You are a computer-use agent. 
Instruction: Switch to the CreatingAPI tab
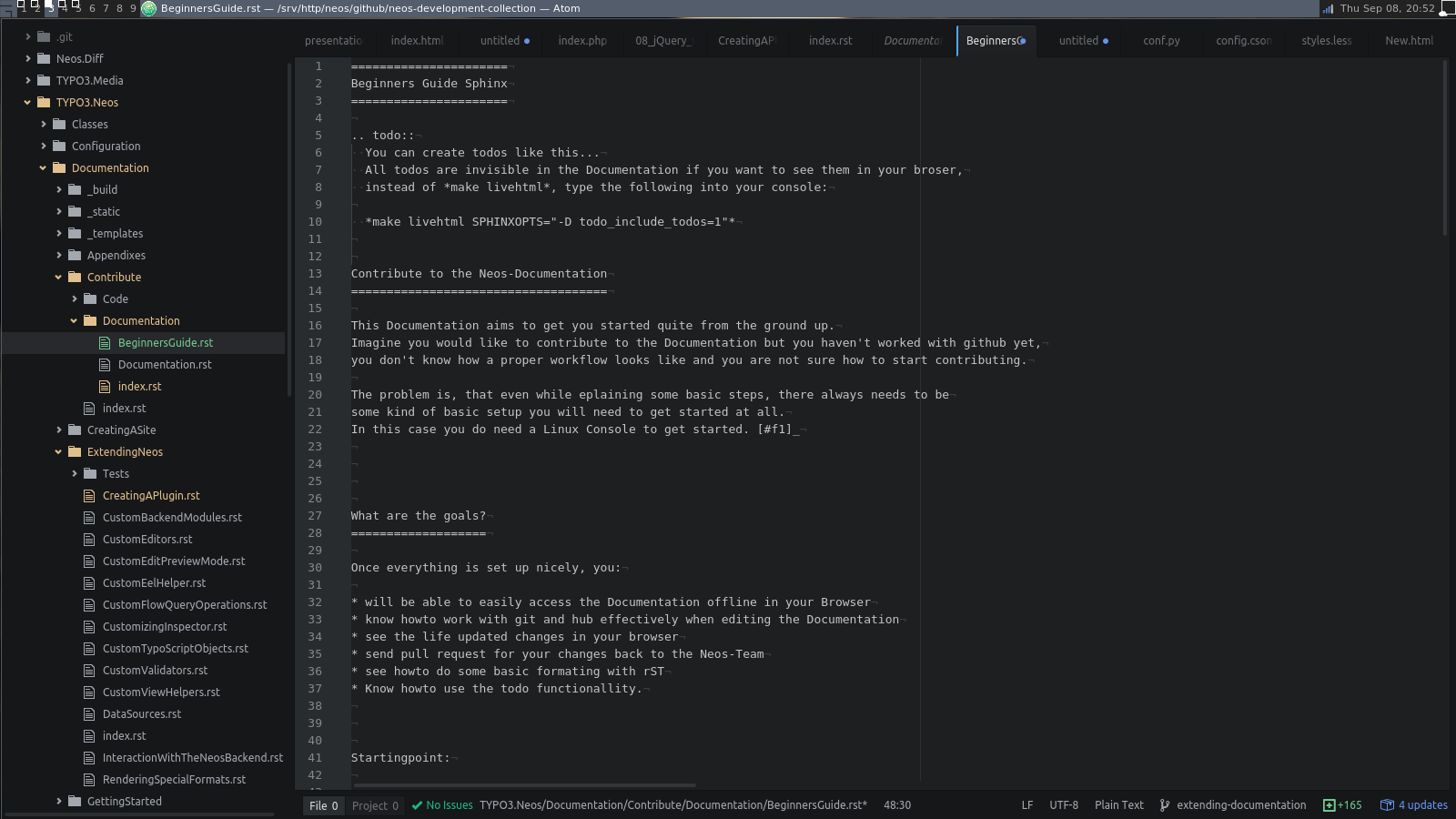[747, 41]
